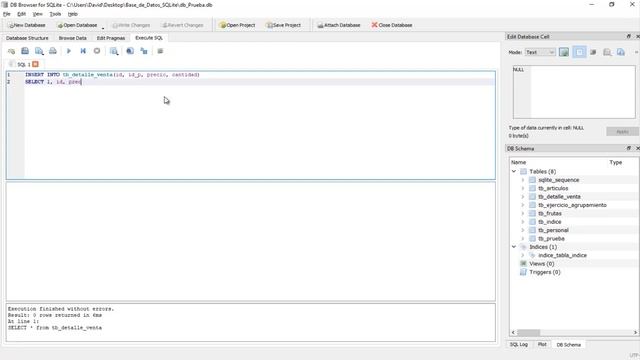Click Write Changes toolbar button
Screen dimensions: 640x360
tap(131, 25)
